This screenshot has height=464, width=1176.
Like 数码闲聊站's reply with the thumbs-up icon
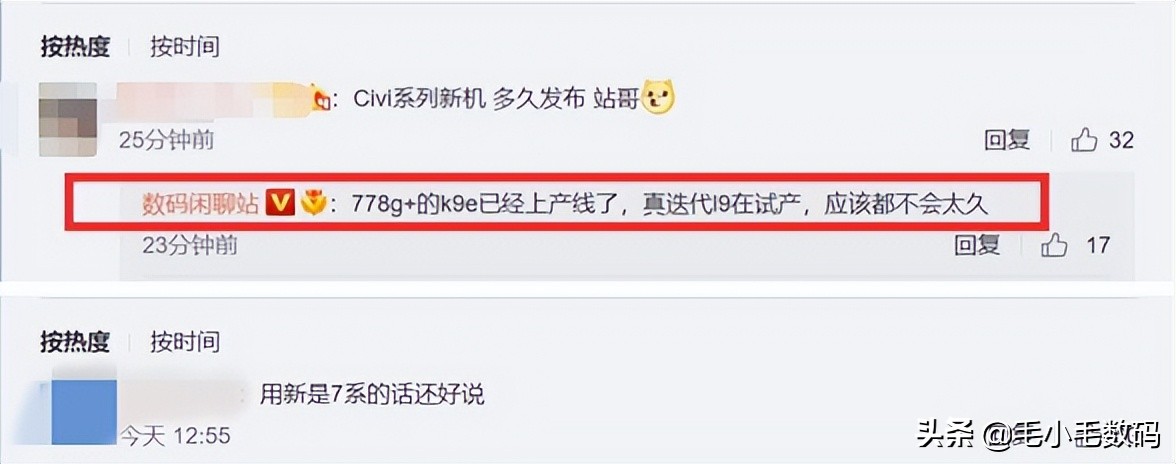pos(1054,244)
